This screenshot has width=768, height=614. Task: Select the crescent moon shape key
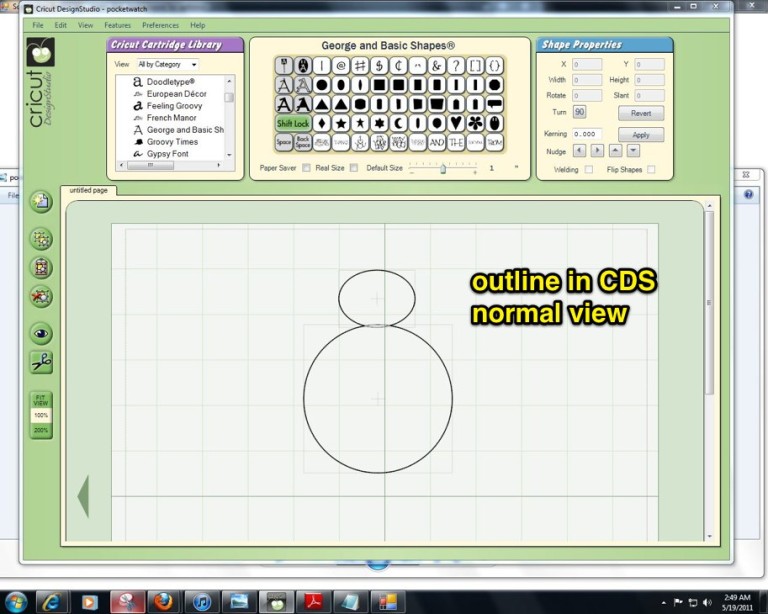398,123
